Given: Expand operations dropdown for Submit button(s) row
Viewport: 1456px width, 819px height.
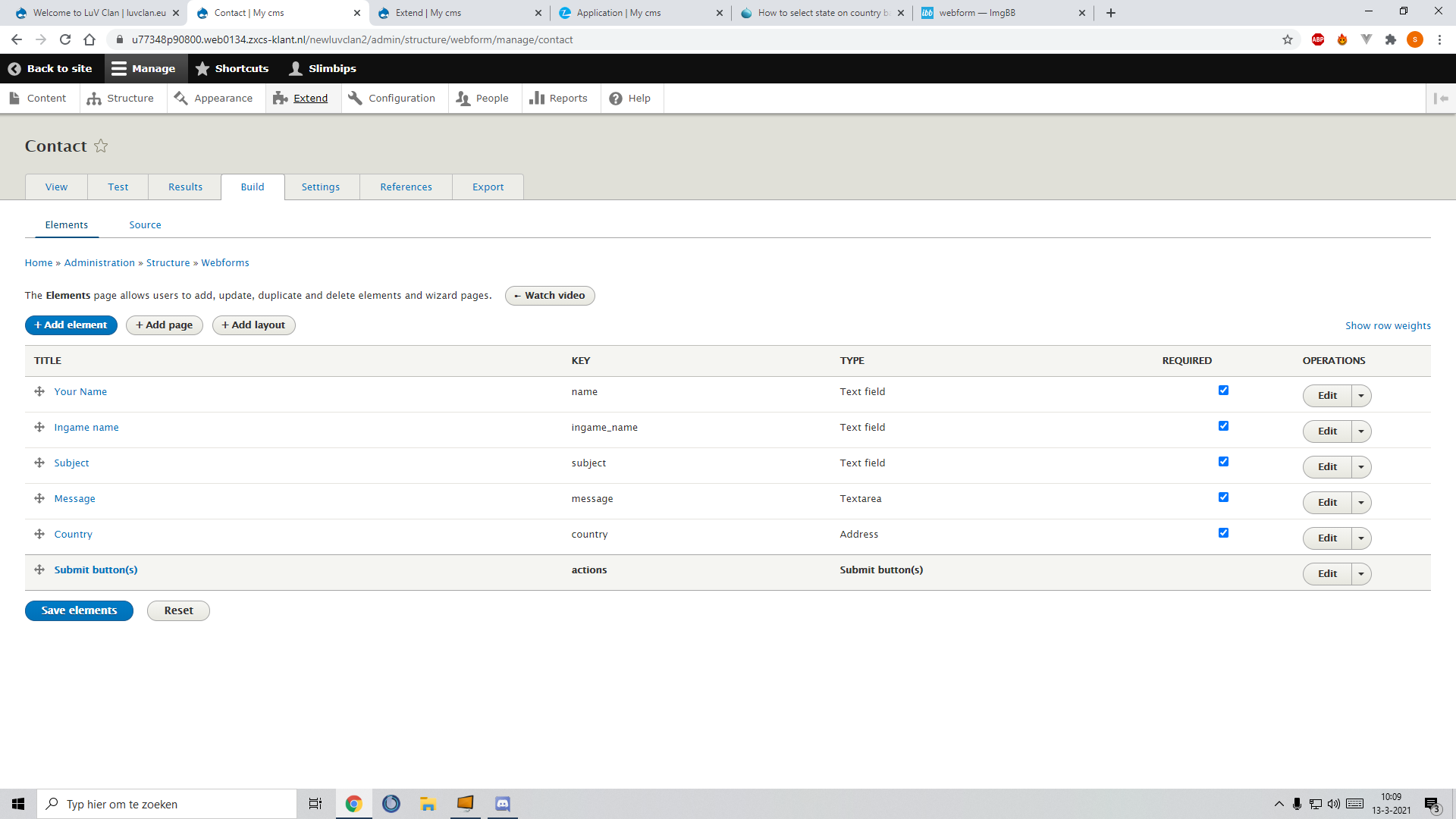Looking at the screenshot, I should pos(1361,574).
